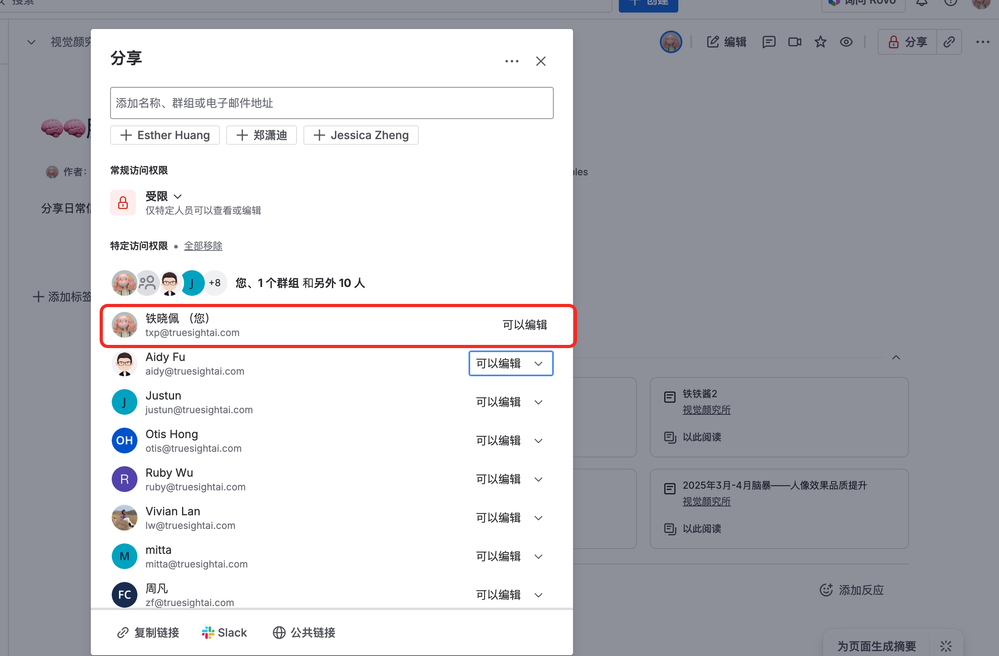The image size is (999, 656).
Task: Open comments with the speech bubble icon
Action: click(x=768, y=41)
